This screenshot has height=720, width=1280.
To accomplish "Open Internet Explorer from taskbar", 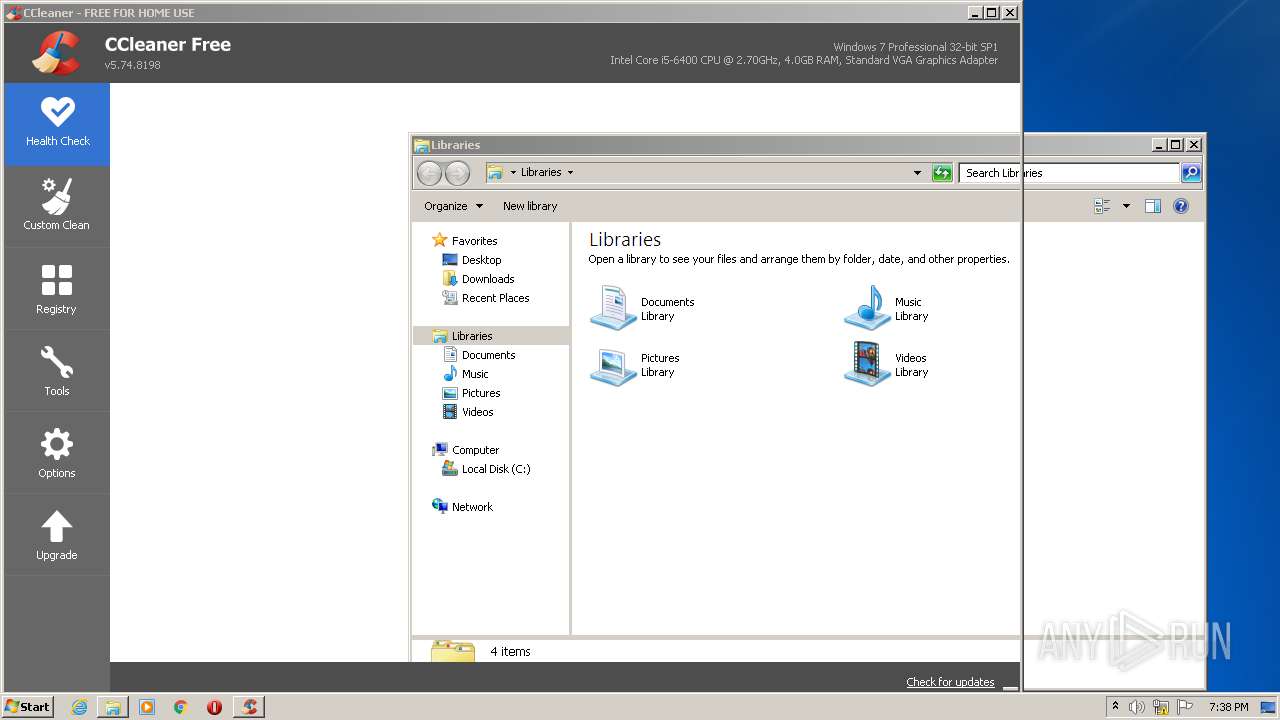I will [79, 707].
